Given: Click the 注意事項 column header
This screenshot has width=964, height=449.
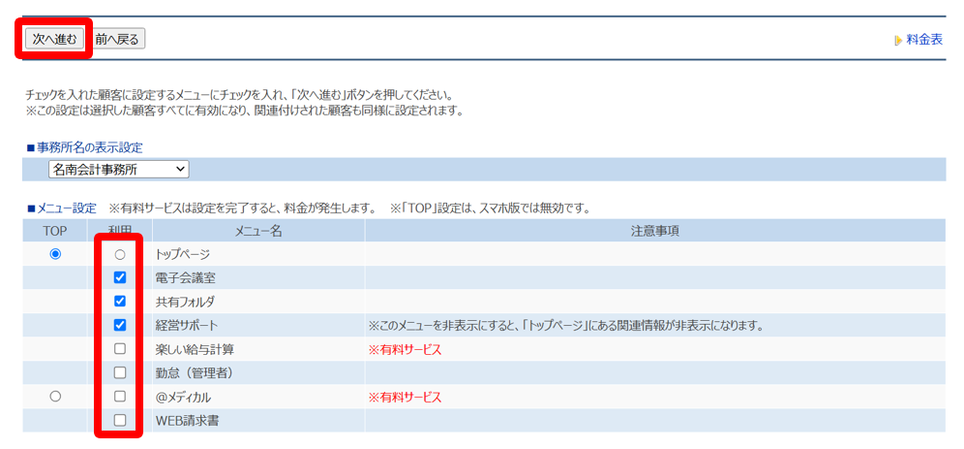Looking at the screenshot, I should pos(654,231).
